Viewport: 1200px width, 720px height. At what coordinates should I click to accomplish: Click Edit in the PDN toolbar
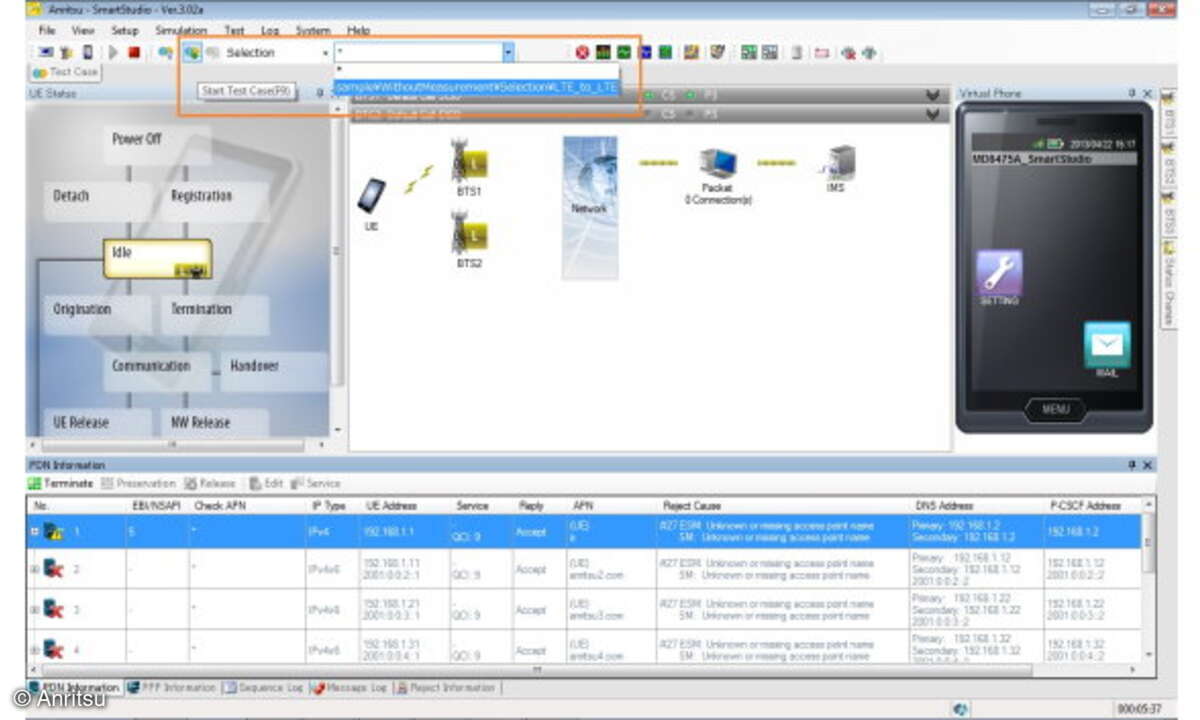[267, 484]
